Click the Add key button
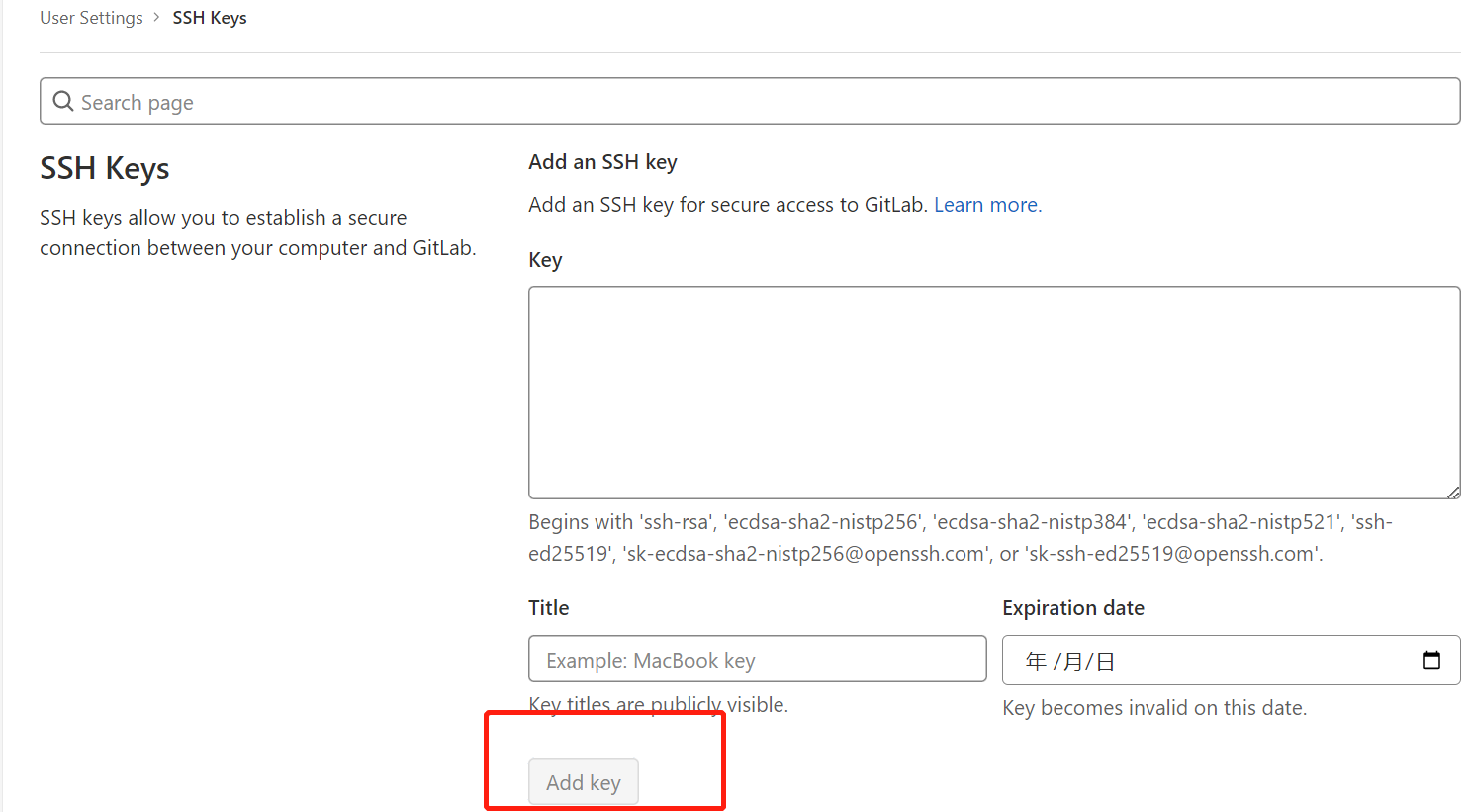The width and height of the screenshot is (1469, 812). coord(584,782)
